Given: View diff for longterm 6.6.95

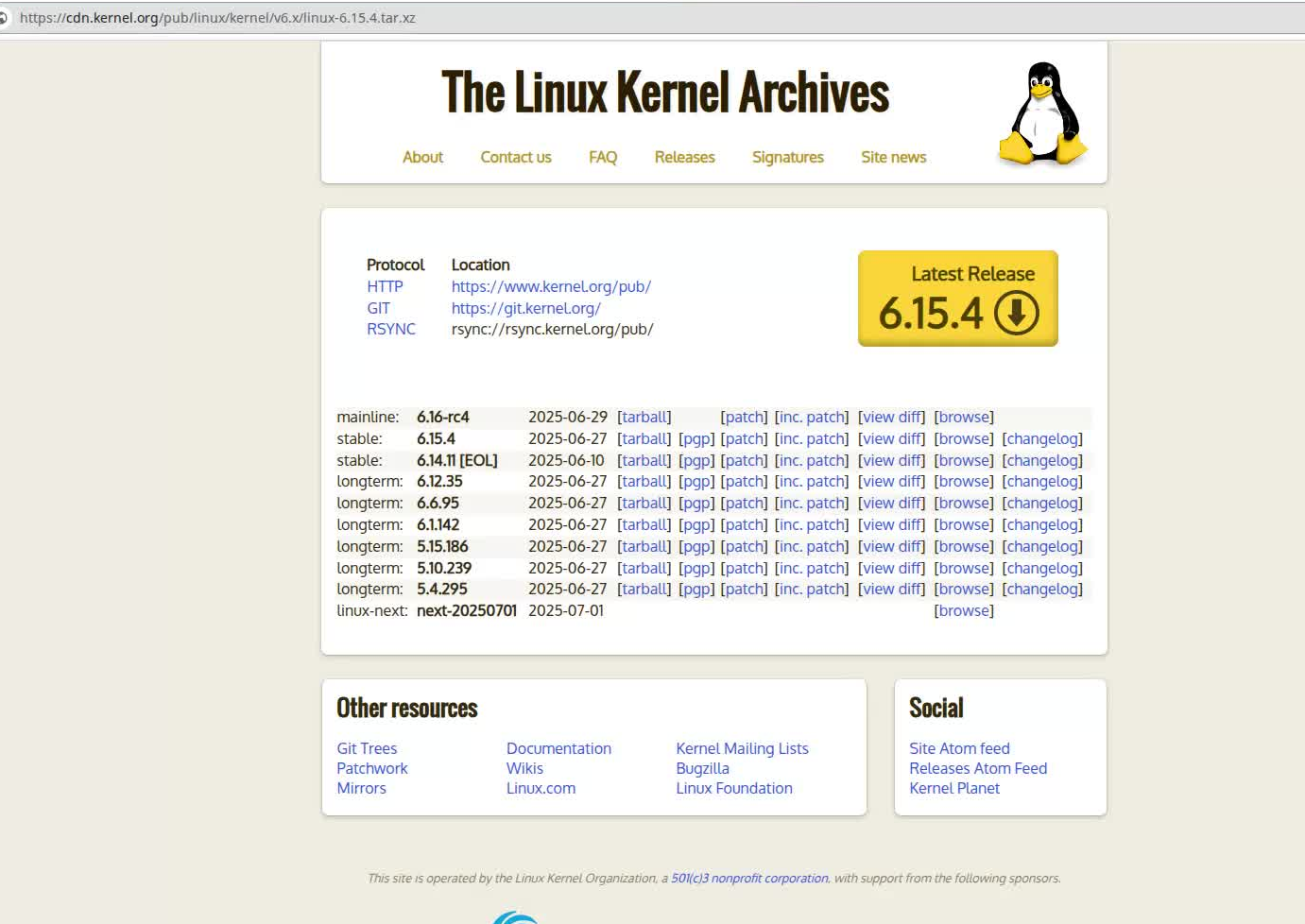Looking at the screenshot, I should click(892, 503).
